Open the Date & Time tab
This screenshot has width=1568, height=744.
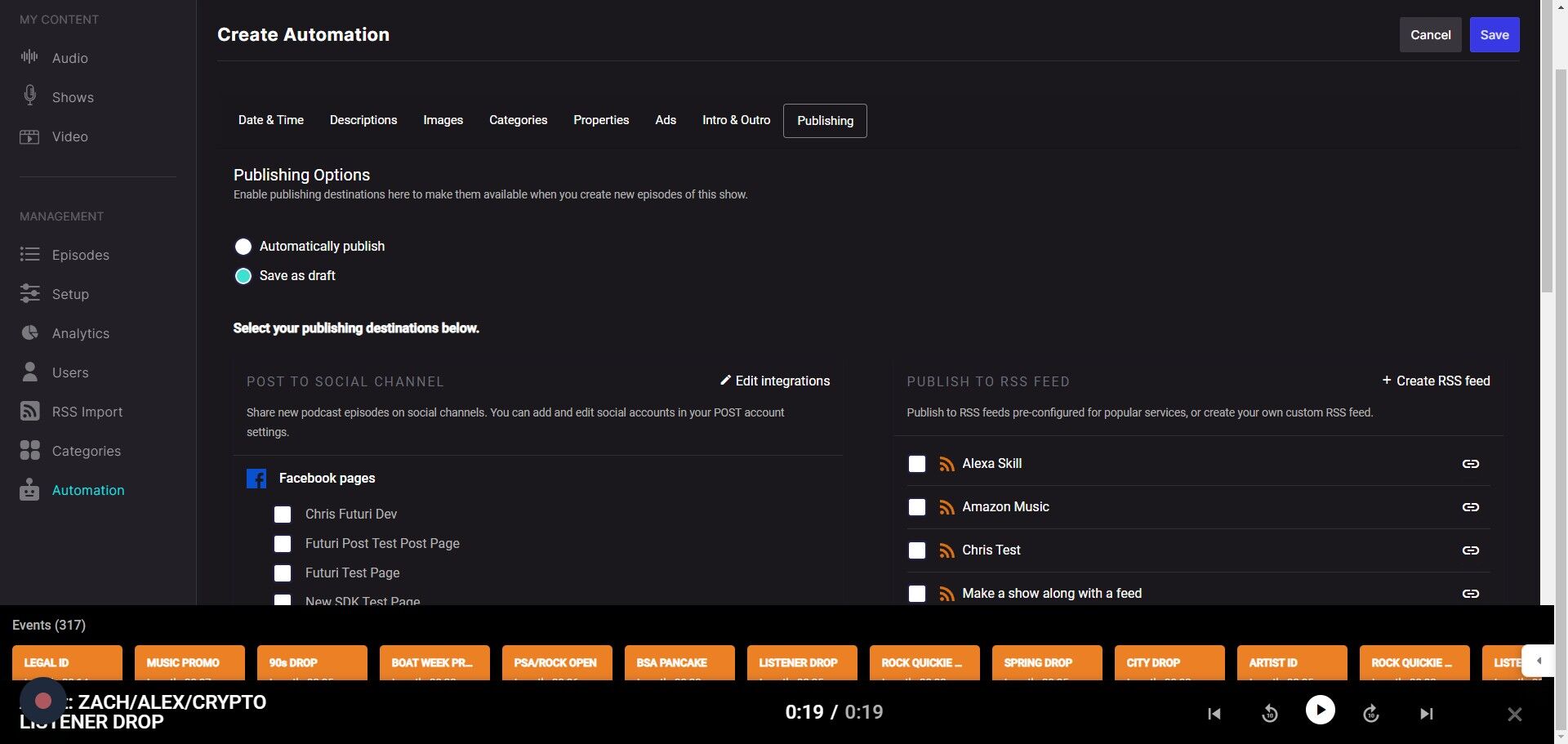270,120
